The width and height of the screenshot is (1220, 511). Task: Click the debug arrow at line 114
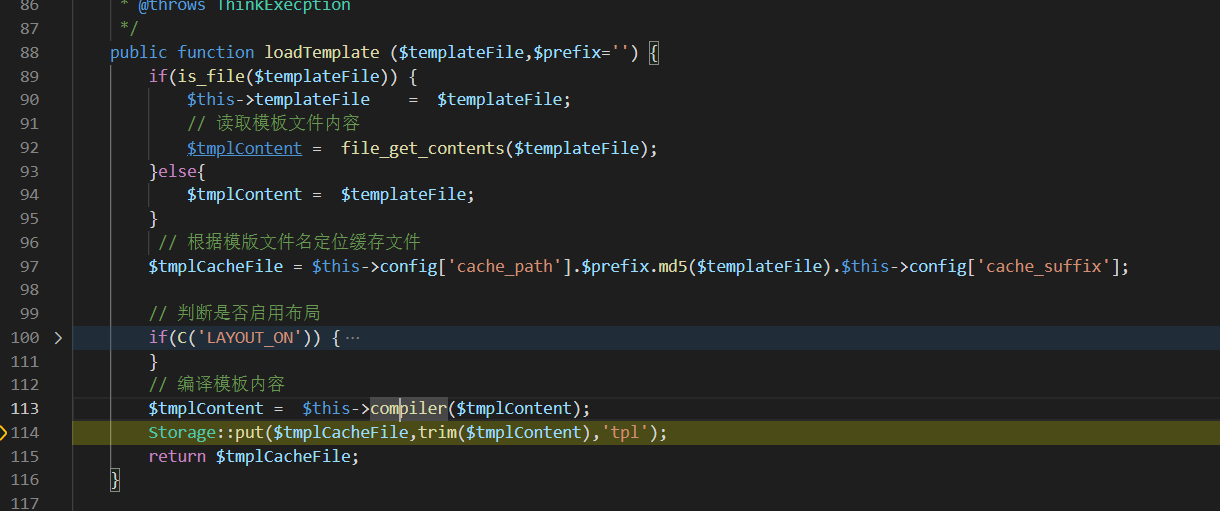point(3,433)
